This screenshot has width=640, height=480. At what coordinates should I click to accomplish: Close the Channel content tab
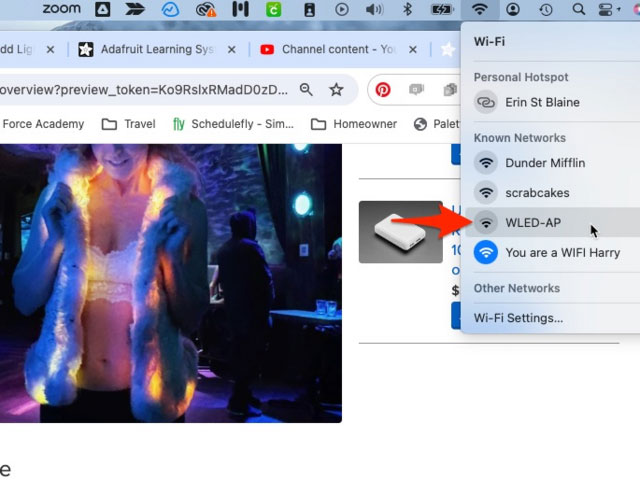click(413, 50)
